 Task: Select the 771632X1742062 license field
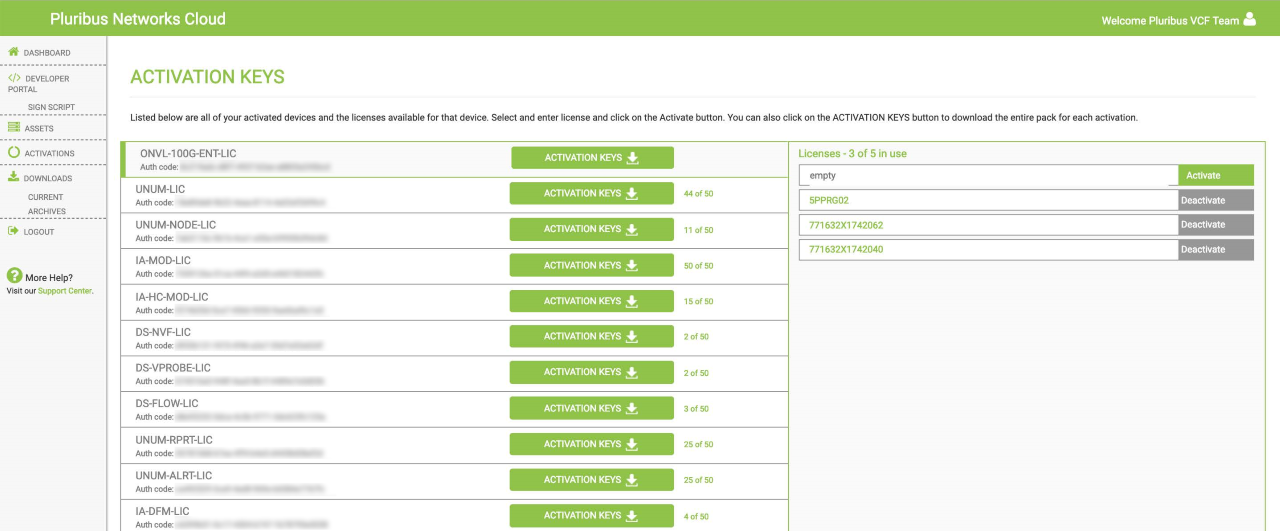coord(989,225)
